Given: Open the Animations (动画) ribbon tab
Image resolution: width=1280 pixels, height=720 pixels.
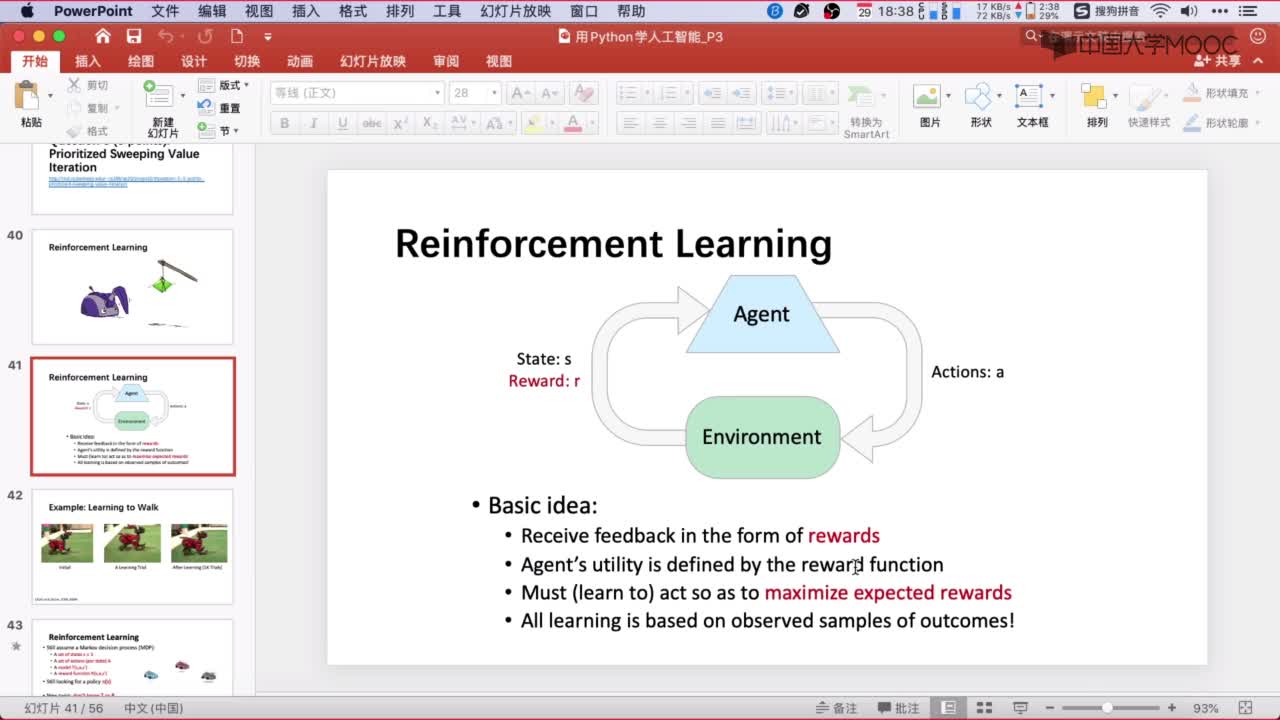Looking at the screenshot, I should click(x=300, y=61).
